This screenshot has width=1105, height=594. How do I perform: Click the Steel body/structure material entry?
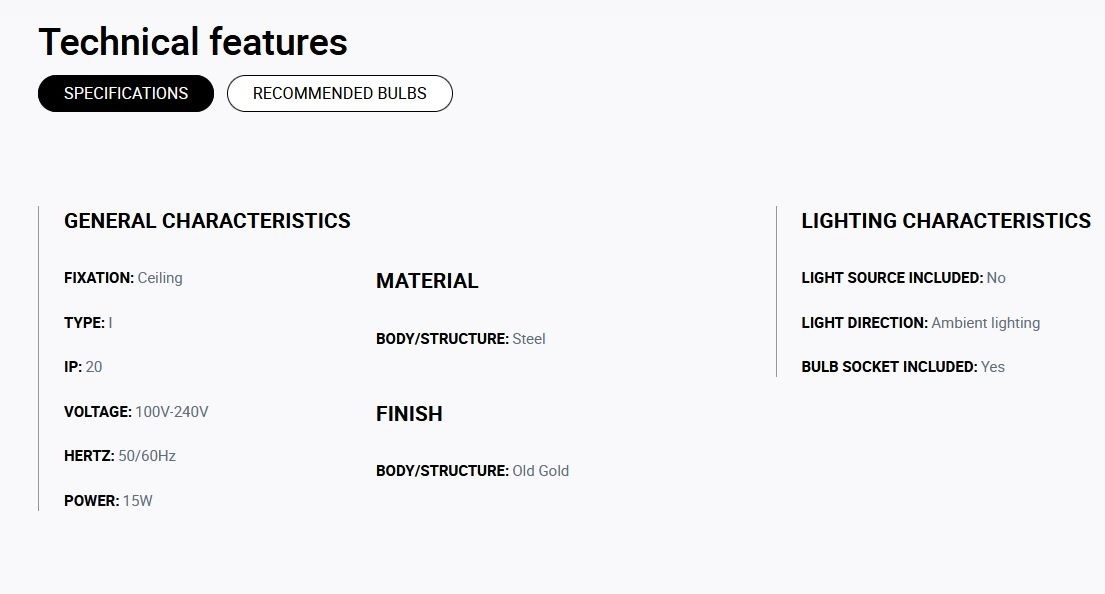[461, 339]
